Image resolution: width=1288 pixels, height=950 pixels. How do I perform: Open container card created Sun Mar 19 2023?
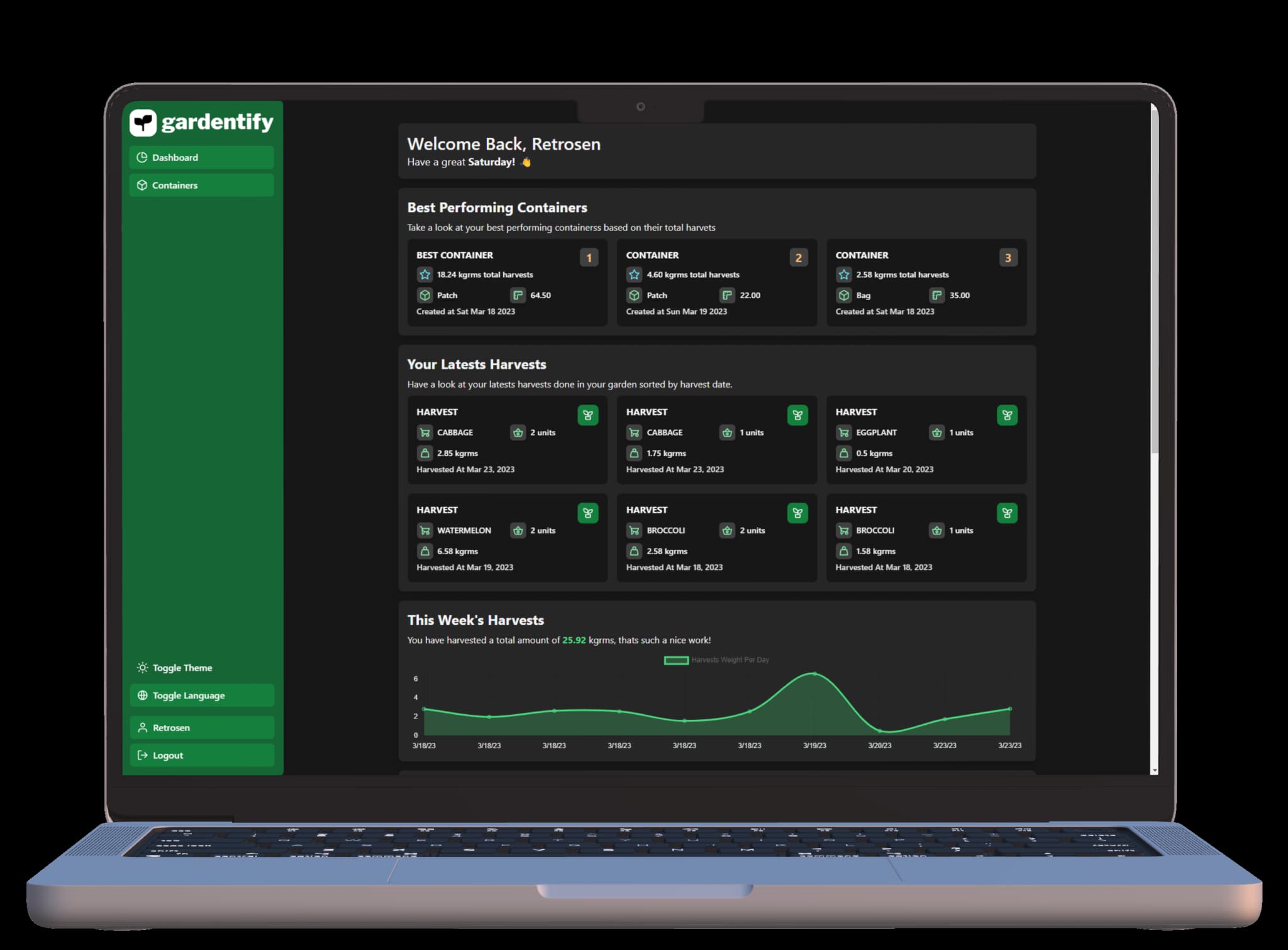point(716,282)
